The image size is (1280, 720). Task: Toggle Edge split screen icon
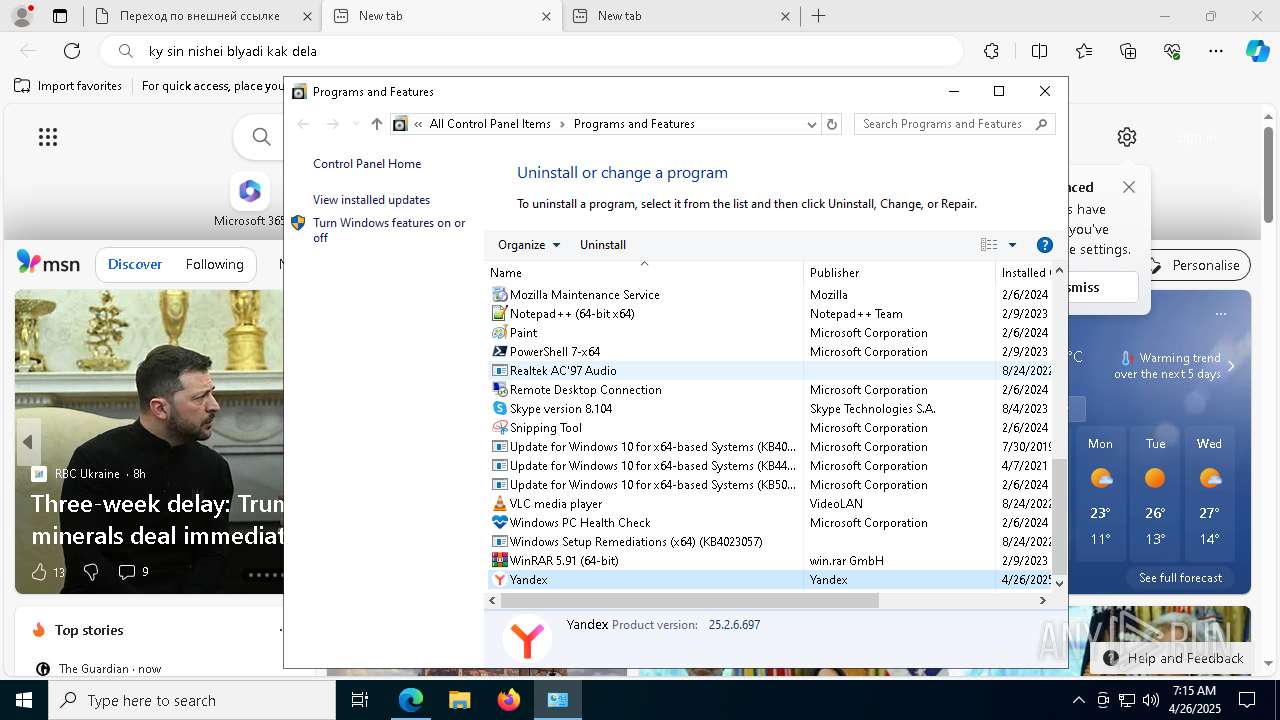(x=1039, y=51)
